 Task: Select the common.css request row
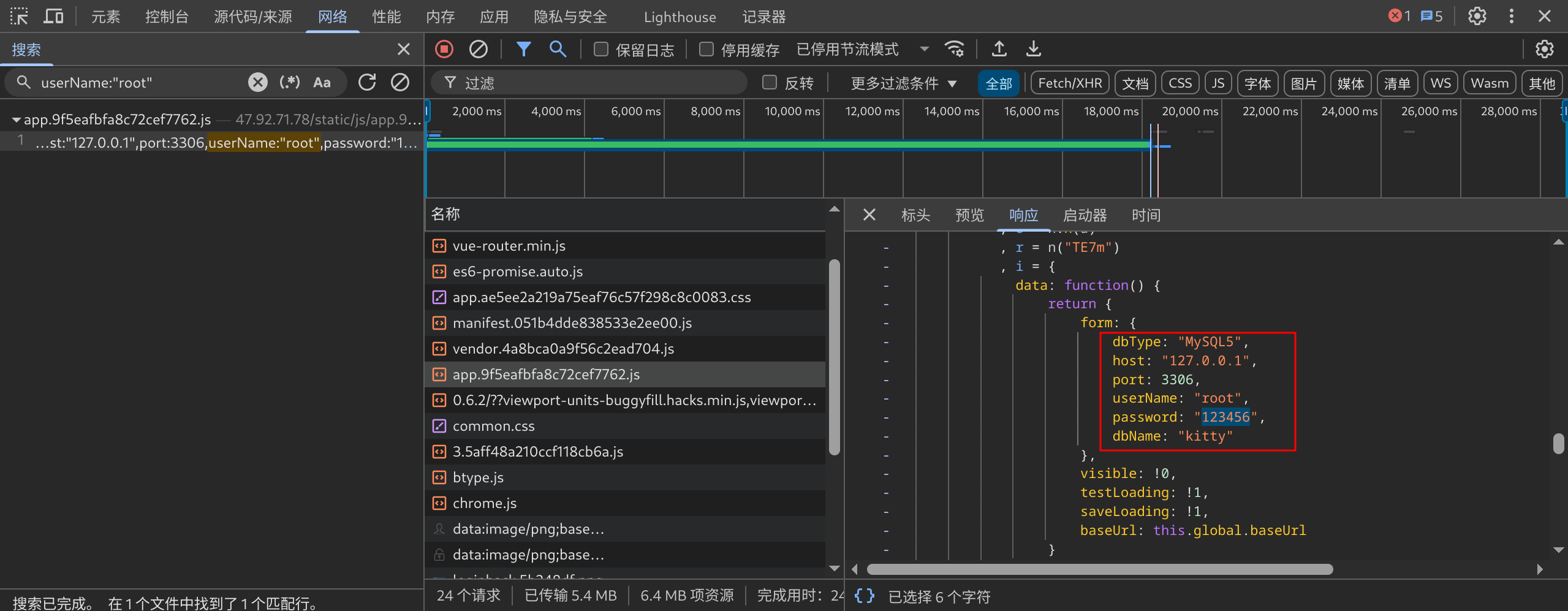pyautogui.click(x=625, y=426)
